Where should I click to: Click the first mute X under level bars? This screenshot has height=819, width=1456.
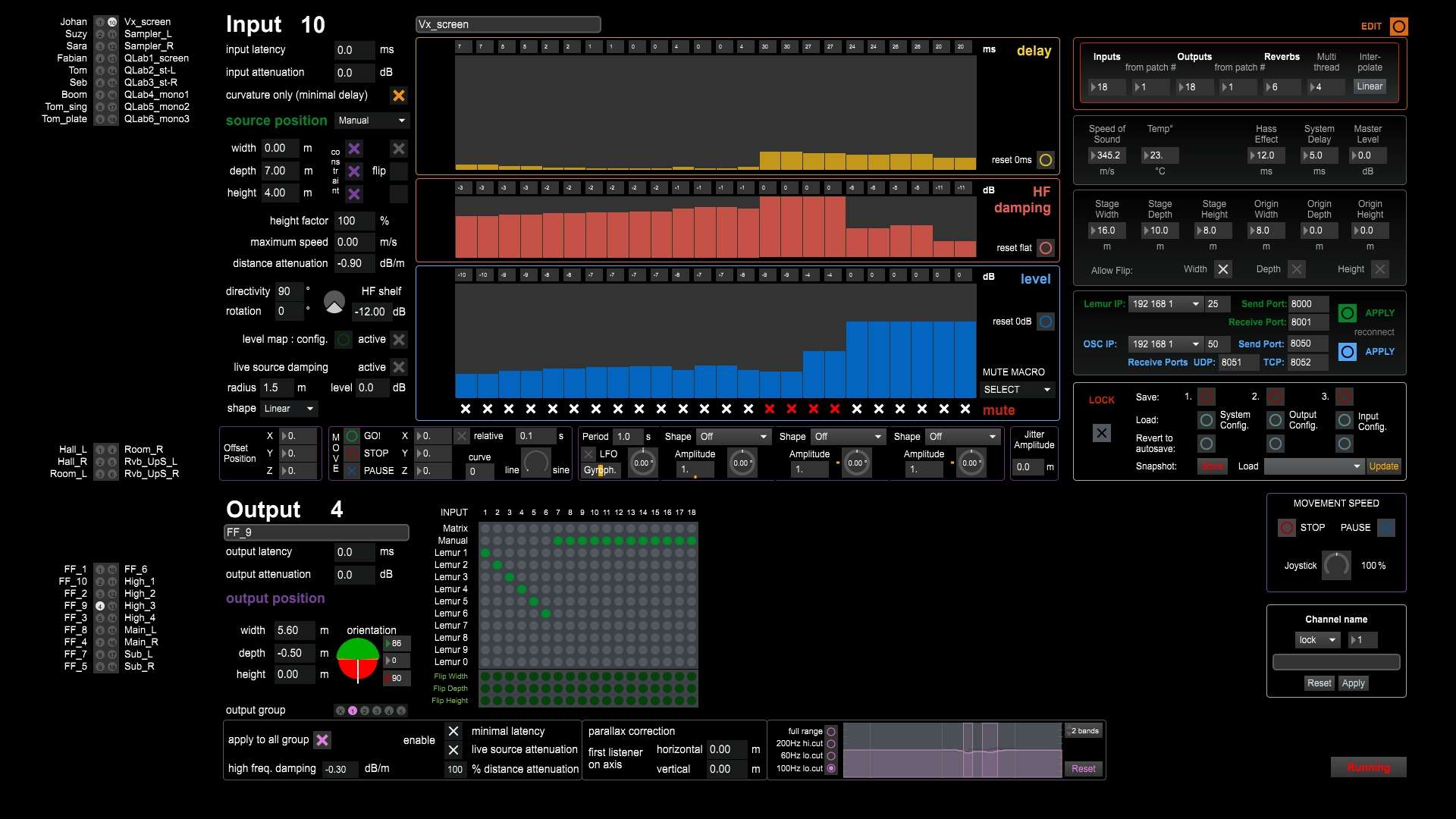coord(466,409)
